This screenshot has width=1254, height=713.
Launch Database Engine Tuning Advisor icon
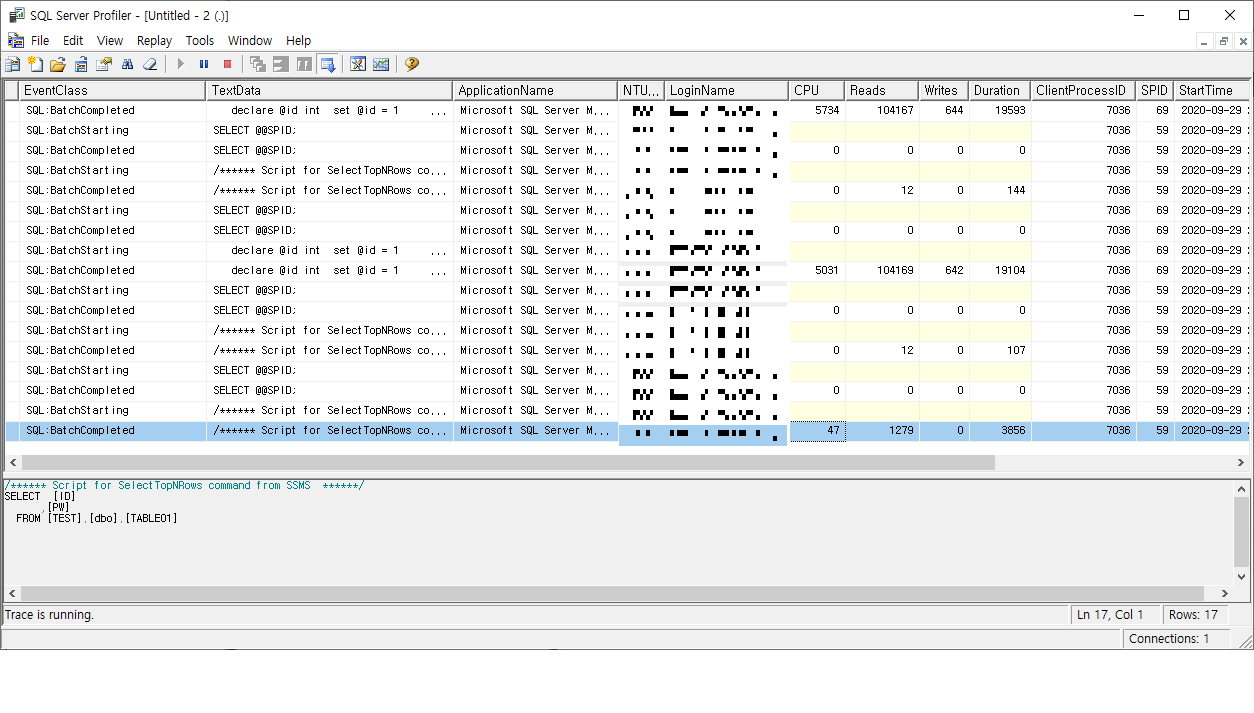click(358, 64)
